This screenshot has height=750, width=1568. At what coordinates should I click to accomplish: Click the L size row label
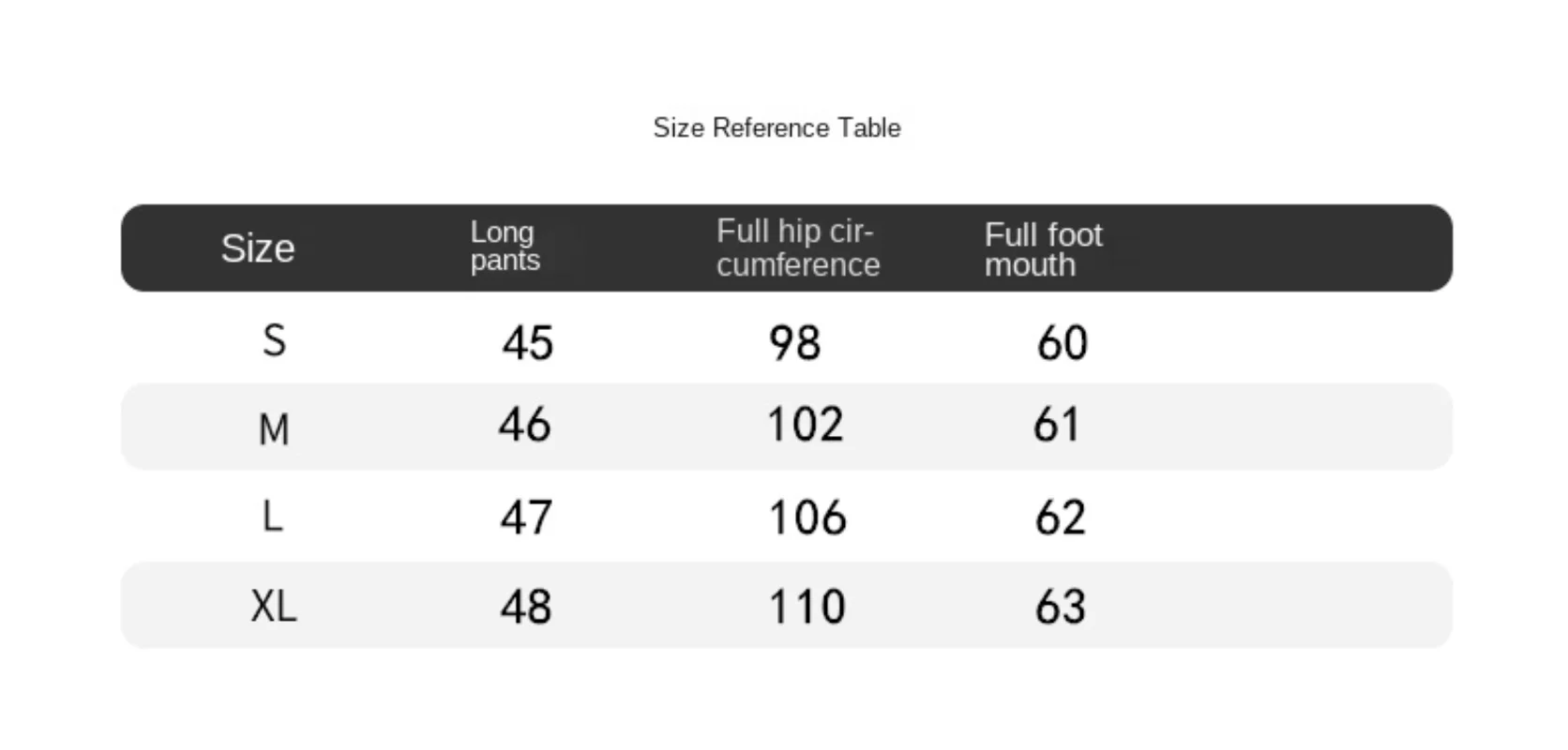(x=272, y=517)
